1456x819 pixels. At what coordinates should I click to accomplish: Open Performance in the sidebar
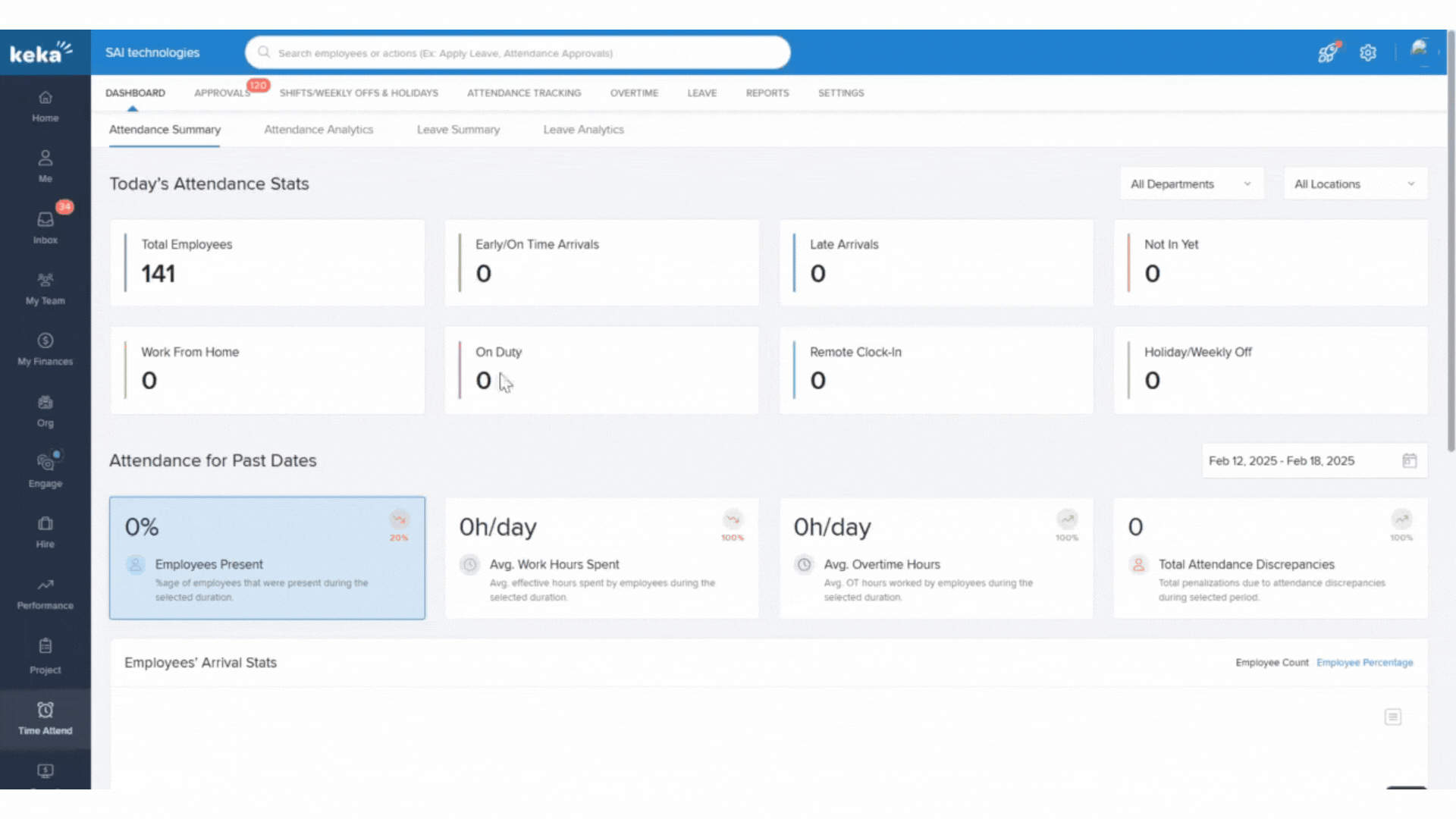tap(45, 592)
